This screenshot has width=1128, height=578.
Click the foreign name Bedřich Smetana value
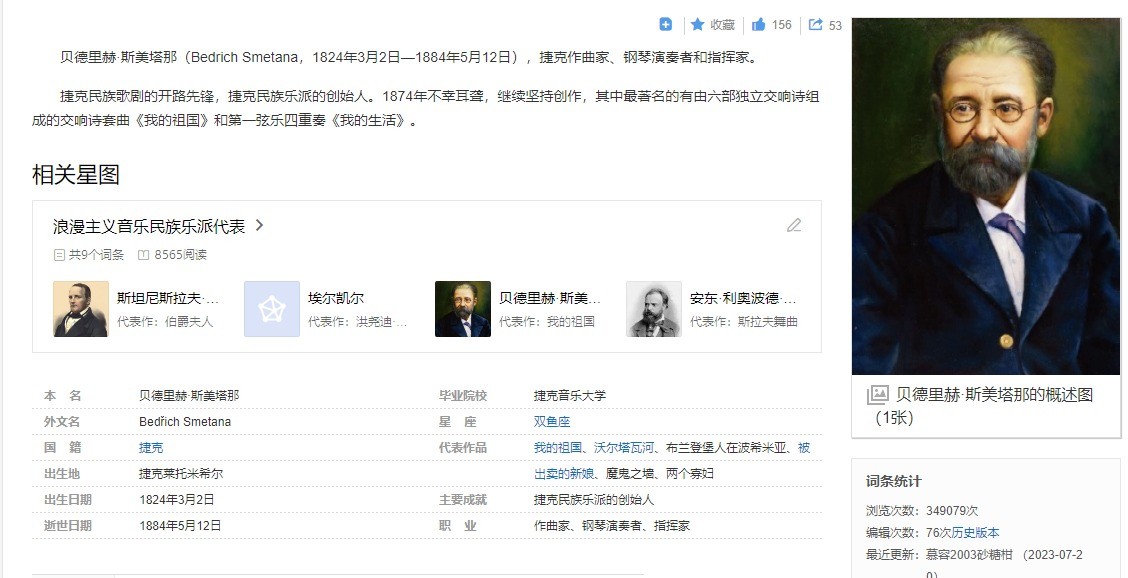pyautogui.click(x=185, y=422)
